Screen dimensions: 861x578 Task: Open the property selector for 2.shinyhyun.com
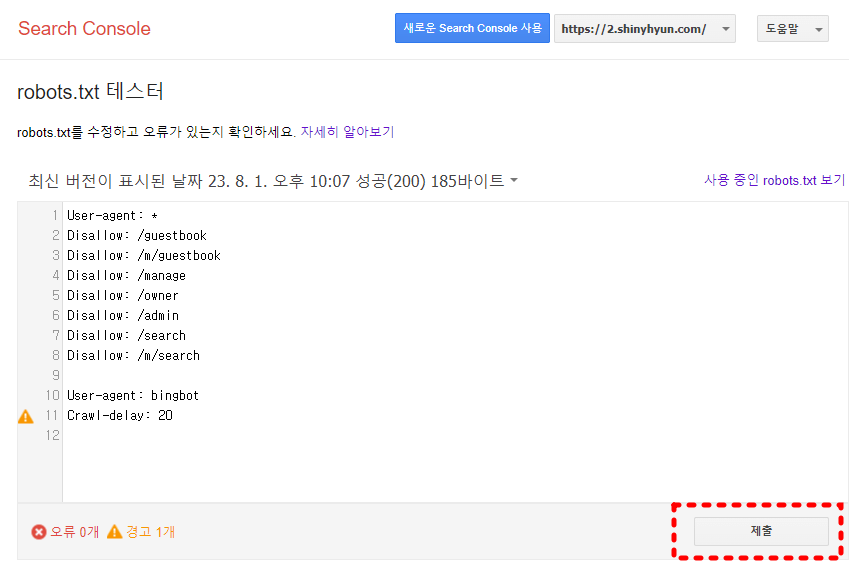coord(644,28)
